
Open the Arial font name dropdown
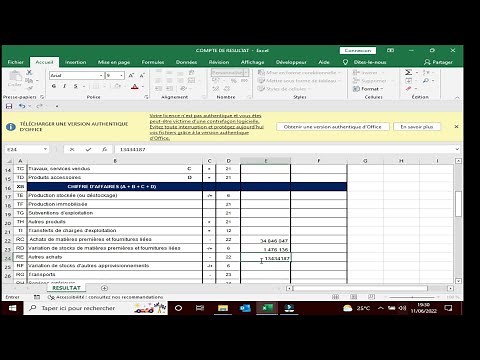point(101,76)
